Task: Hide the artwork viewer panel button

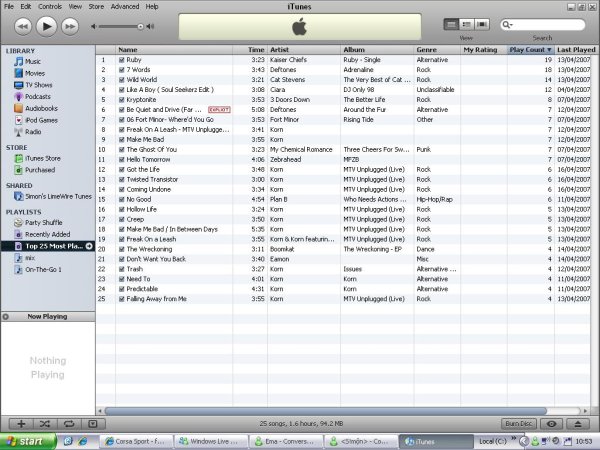Action: click(x=92, y=424)
